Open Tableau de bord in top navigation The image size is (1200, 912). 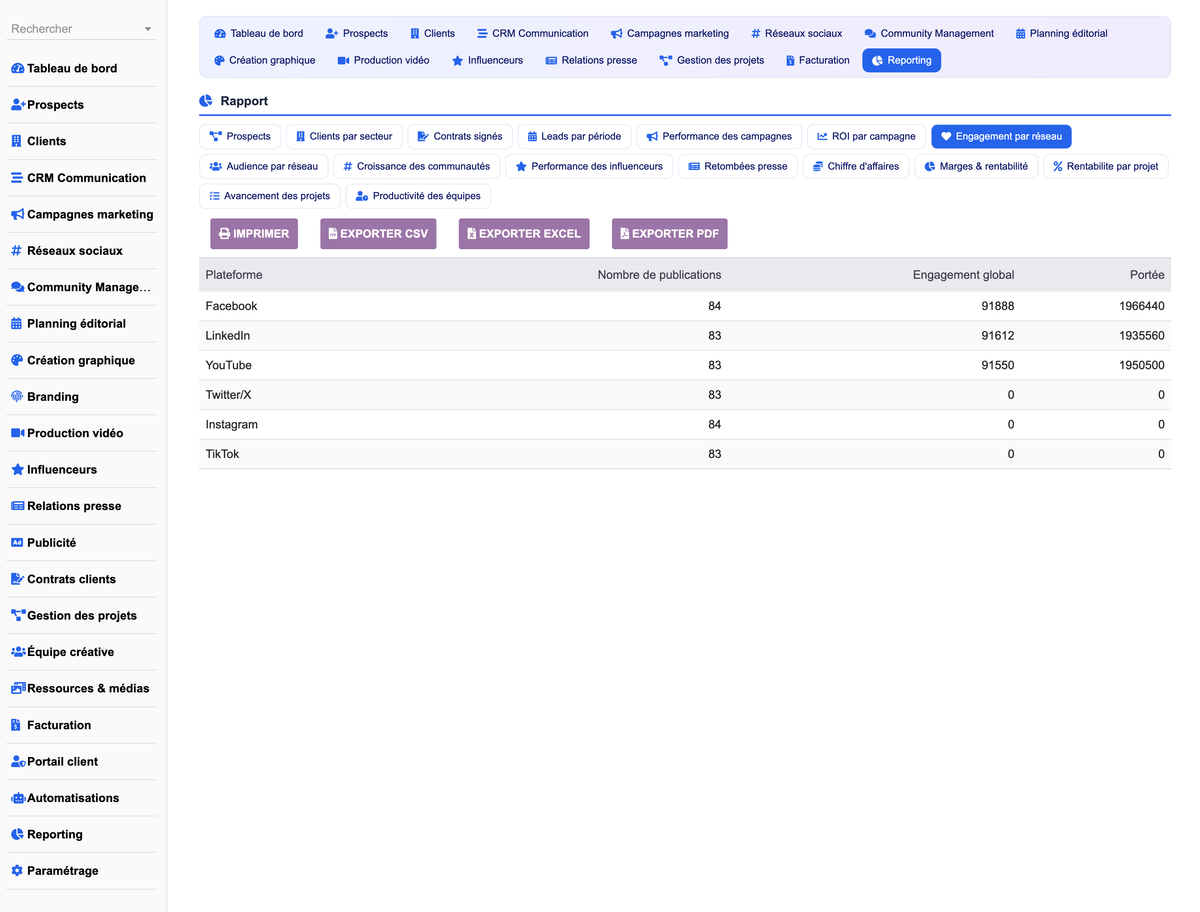point(259,34)
